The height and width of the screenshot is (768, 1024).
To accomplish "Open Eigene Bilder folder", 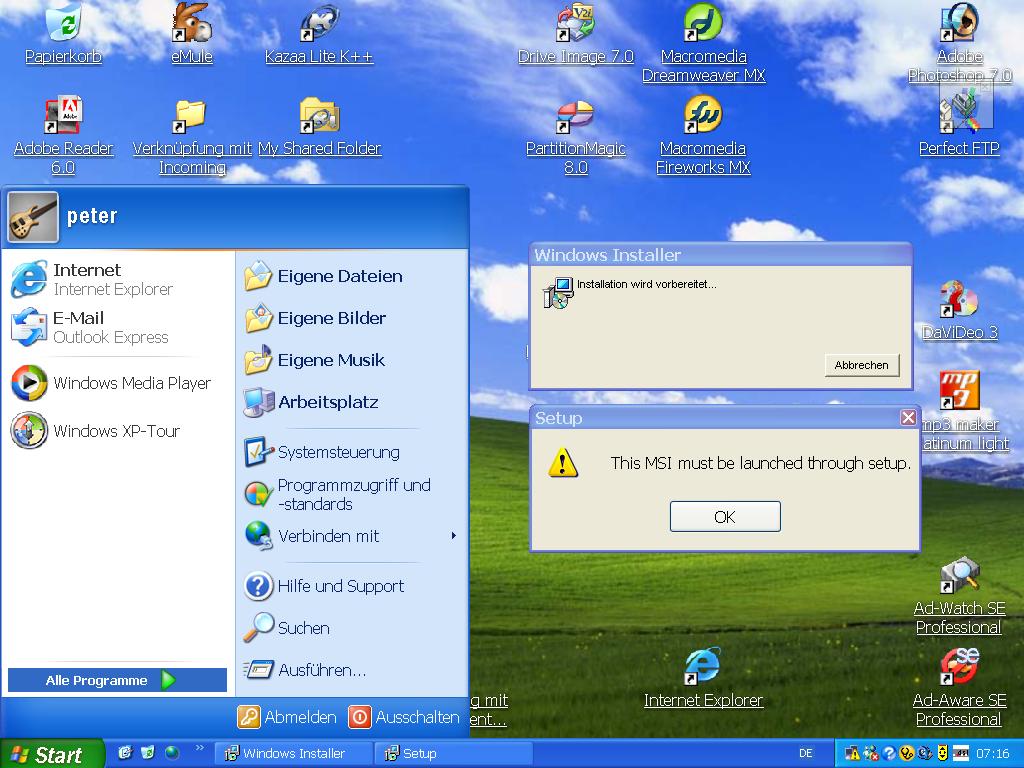I will coord(351,318).
